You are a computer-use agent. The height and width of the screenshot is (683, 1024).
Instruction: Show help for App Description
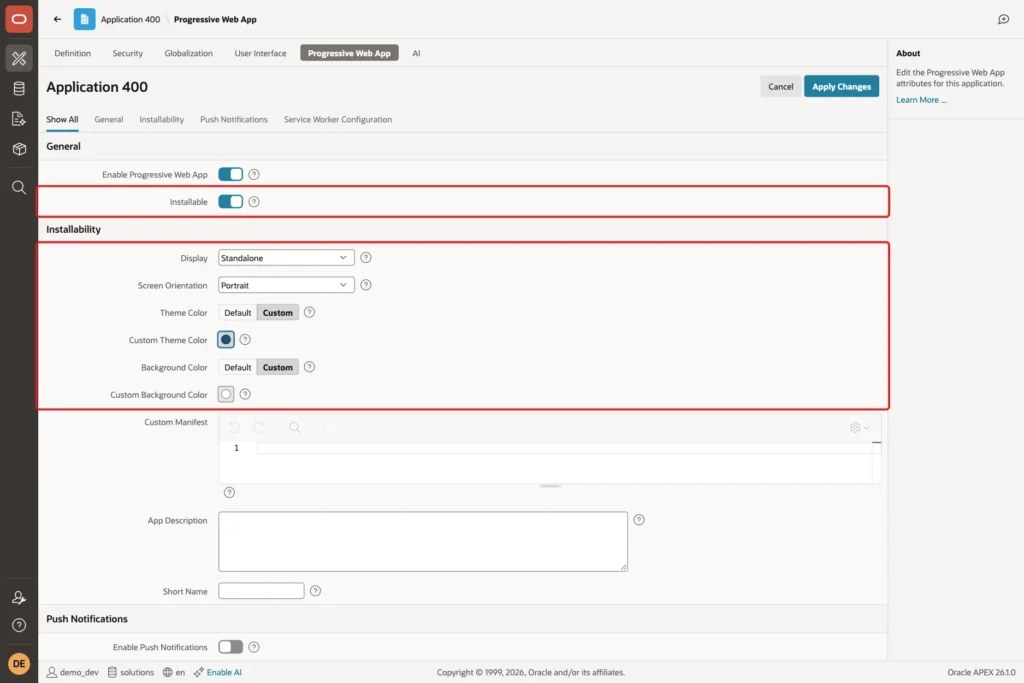tap(639, 520)
